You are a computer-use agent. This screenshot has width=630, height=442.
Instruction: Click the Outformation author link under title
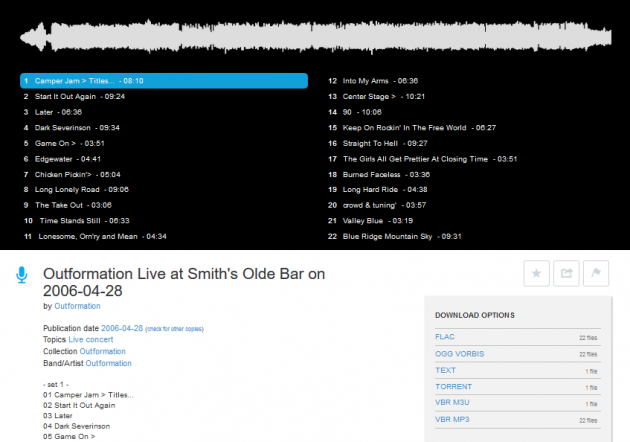[x=77, y=306]
